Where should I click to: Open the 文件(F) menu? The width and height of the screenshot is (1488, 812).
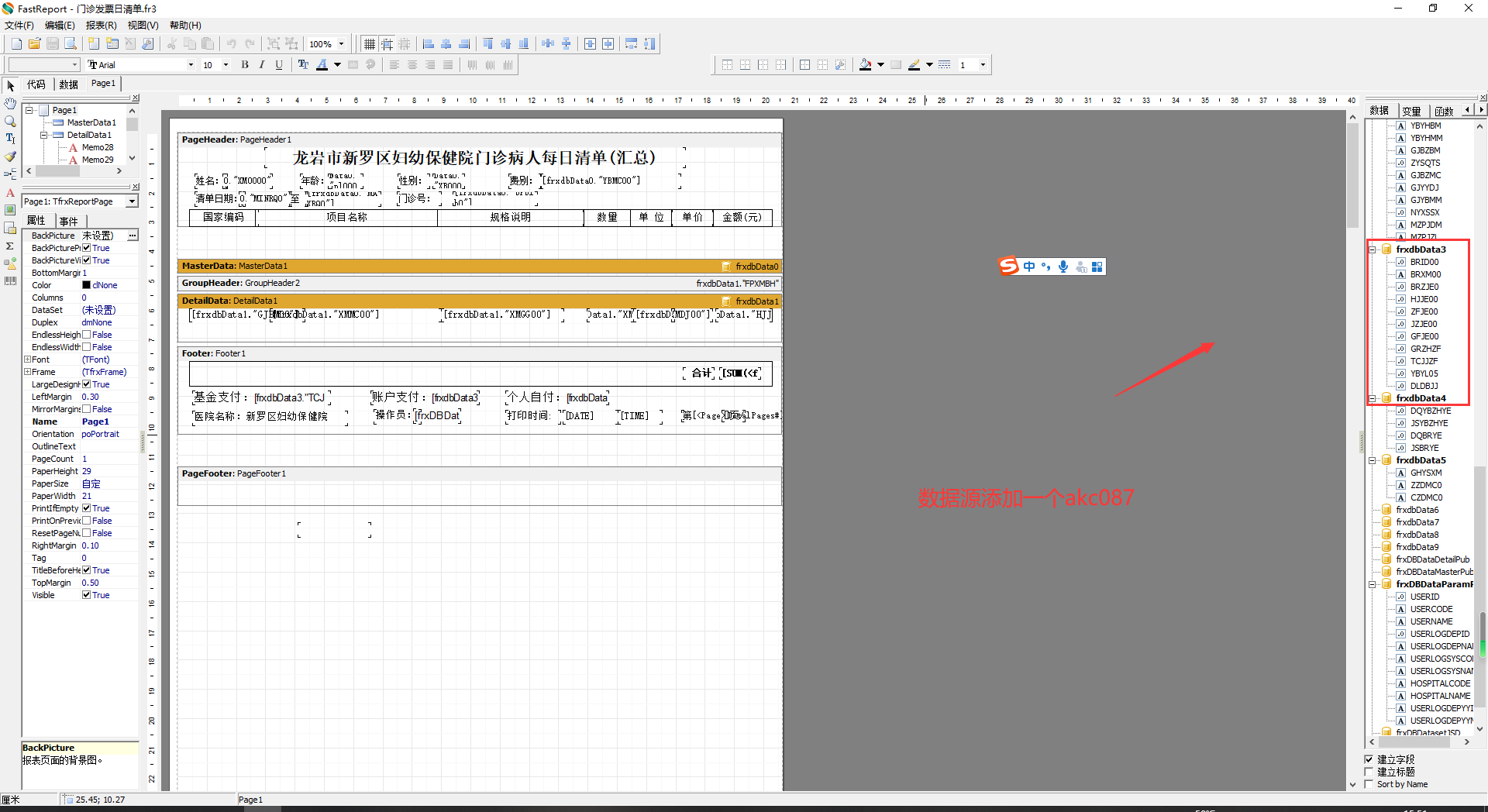pyautogui.click(x=19, y=26)
